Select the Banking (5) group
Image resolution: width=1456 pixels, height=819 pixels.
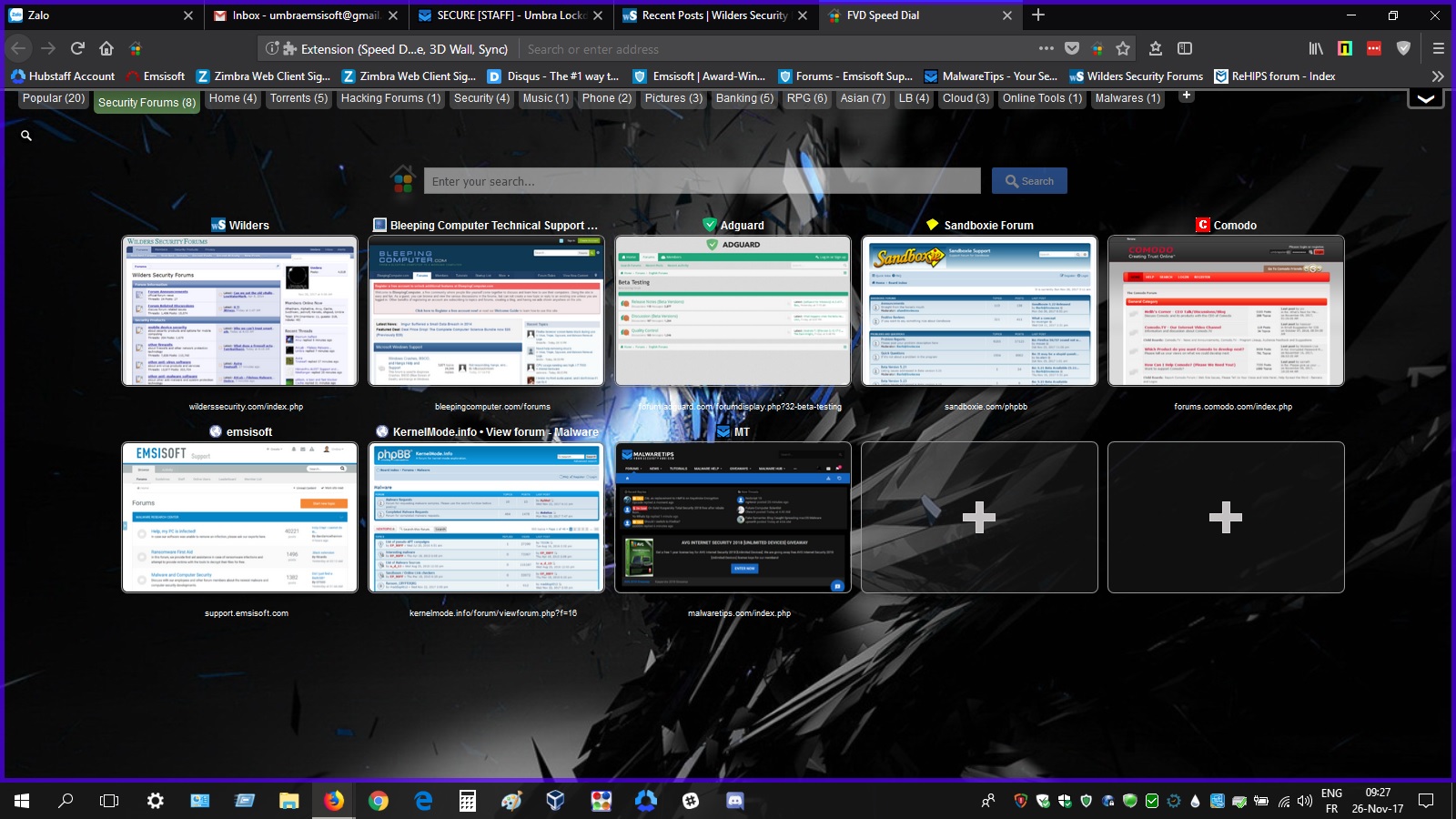(744, 98)
